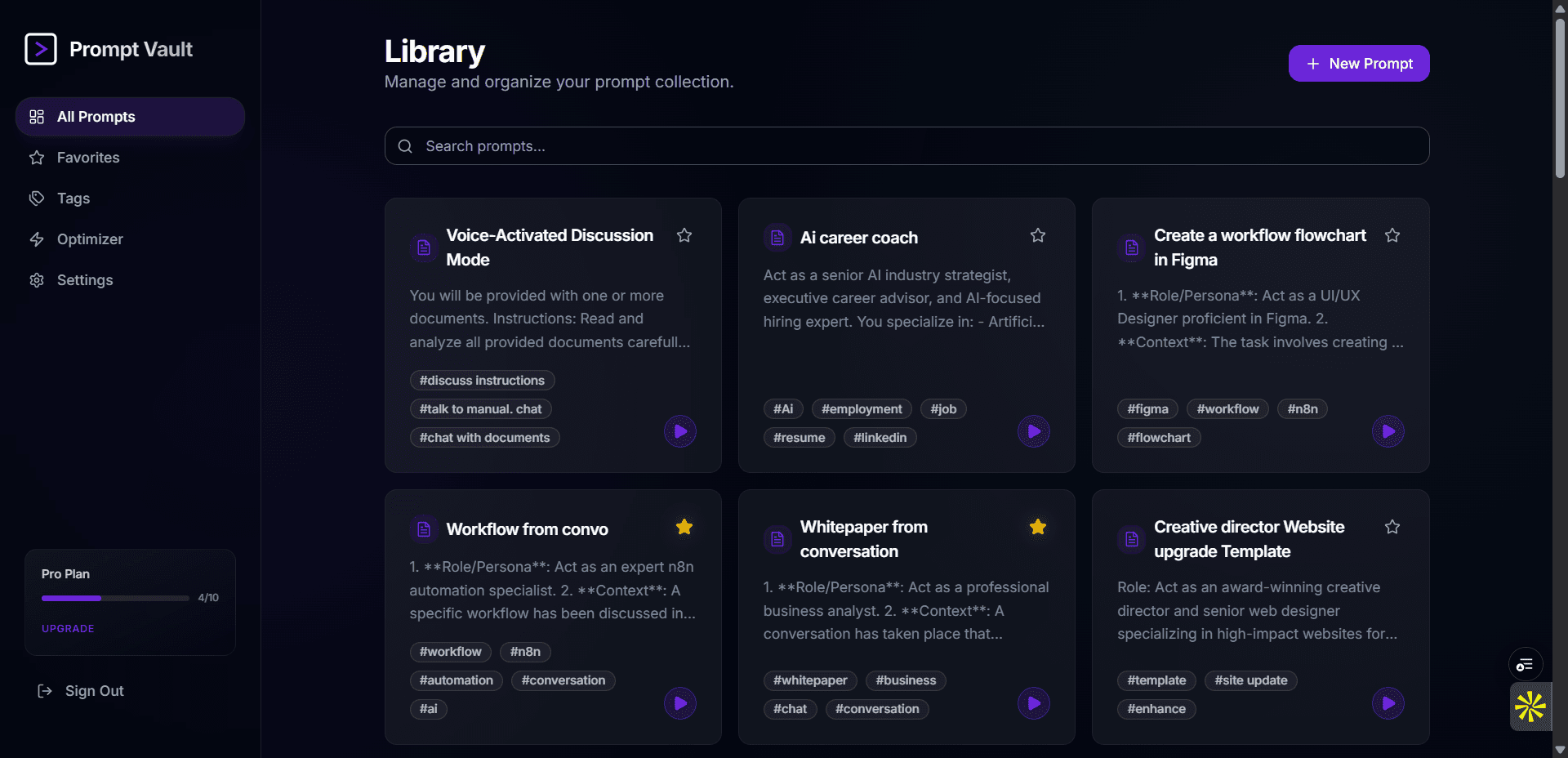Star the Create a workflow flowchart prompt
This screenshot has width=1568, height=758.
(1392, 235)
